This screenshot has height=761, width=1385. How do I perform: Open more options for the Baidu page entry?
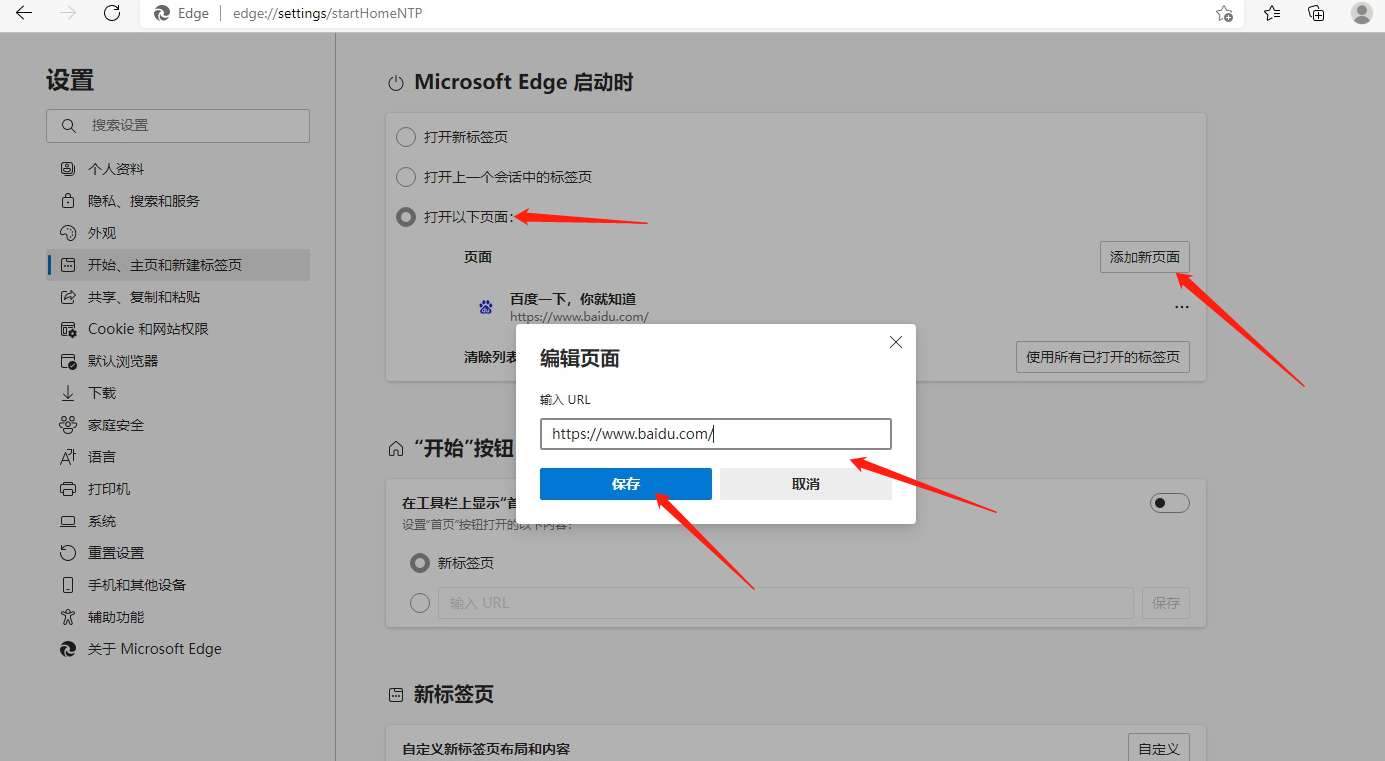click(x=1182, y=307)
